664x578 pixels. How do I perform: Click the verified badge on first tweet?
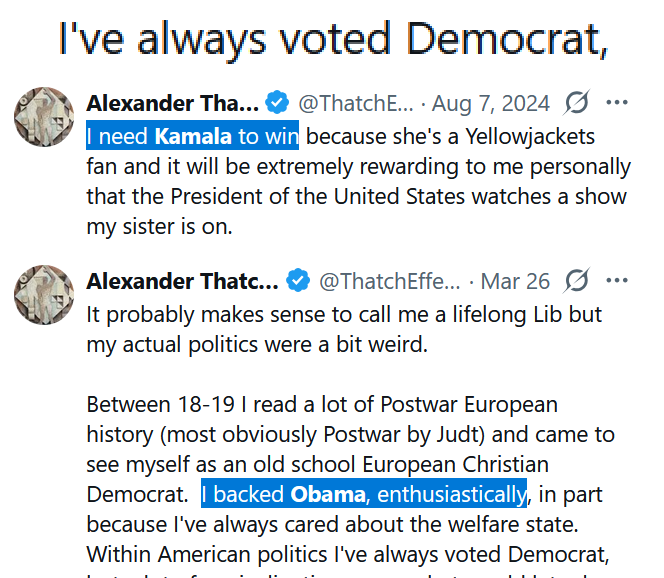point(277,102)
